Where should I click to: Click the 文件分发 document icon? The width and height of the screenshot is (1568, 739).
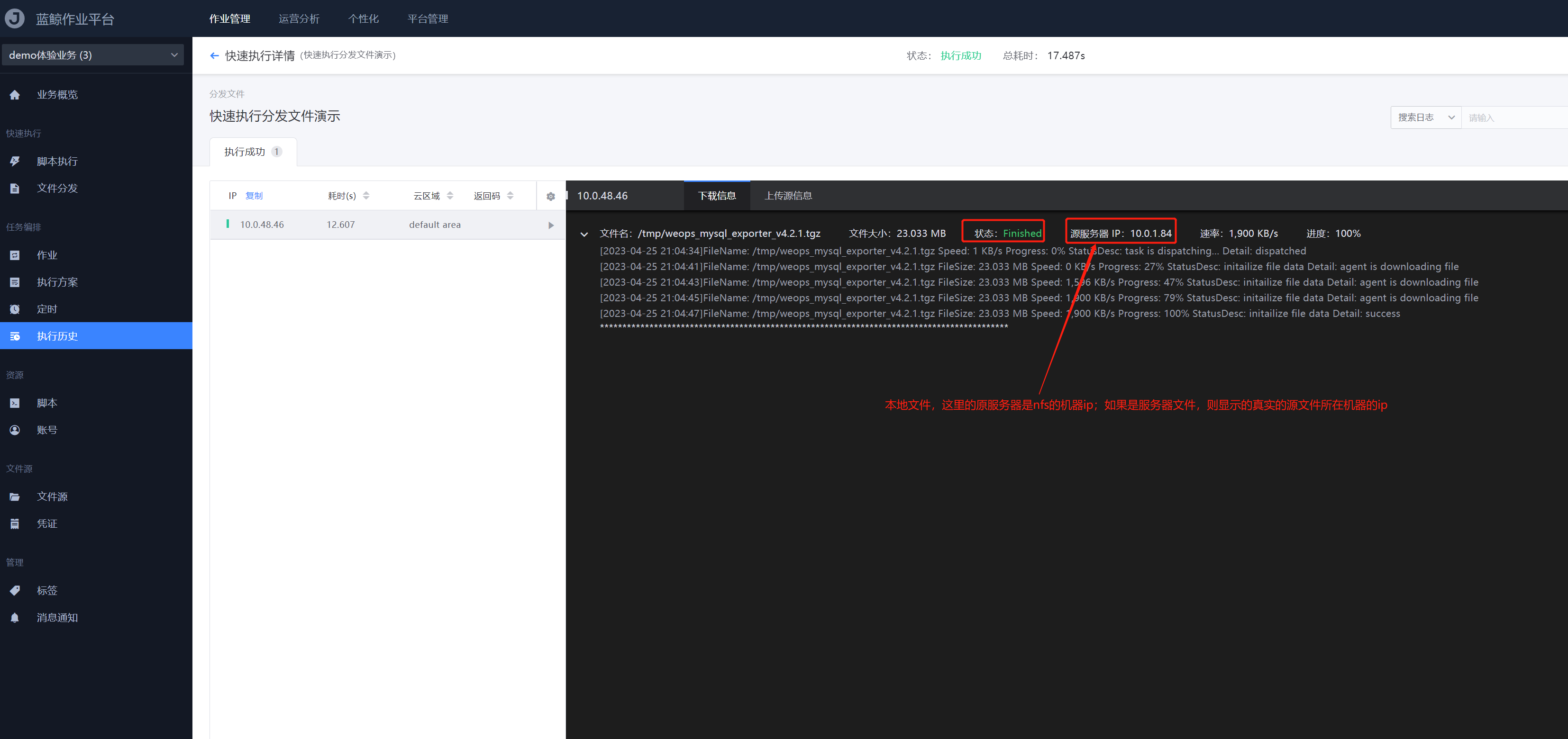(x=15, y=189)
